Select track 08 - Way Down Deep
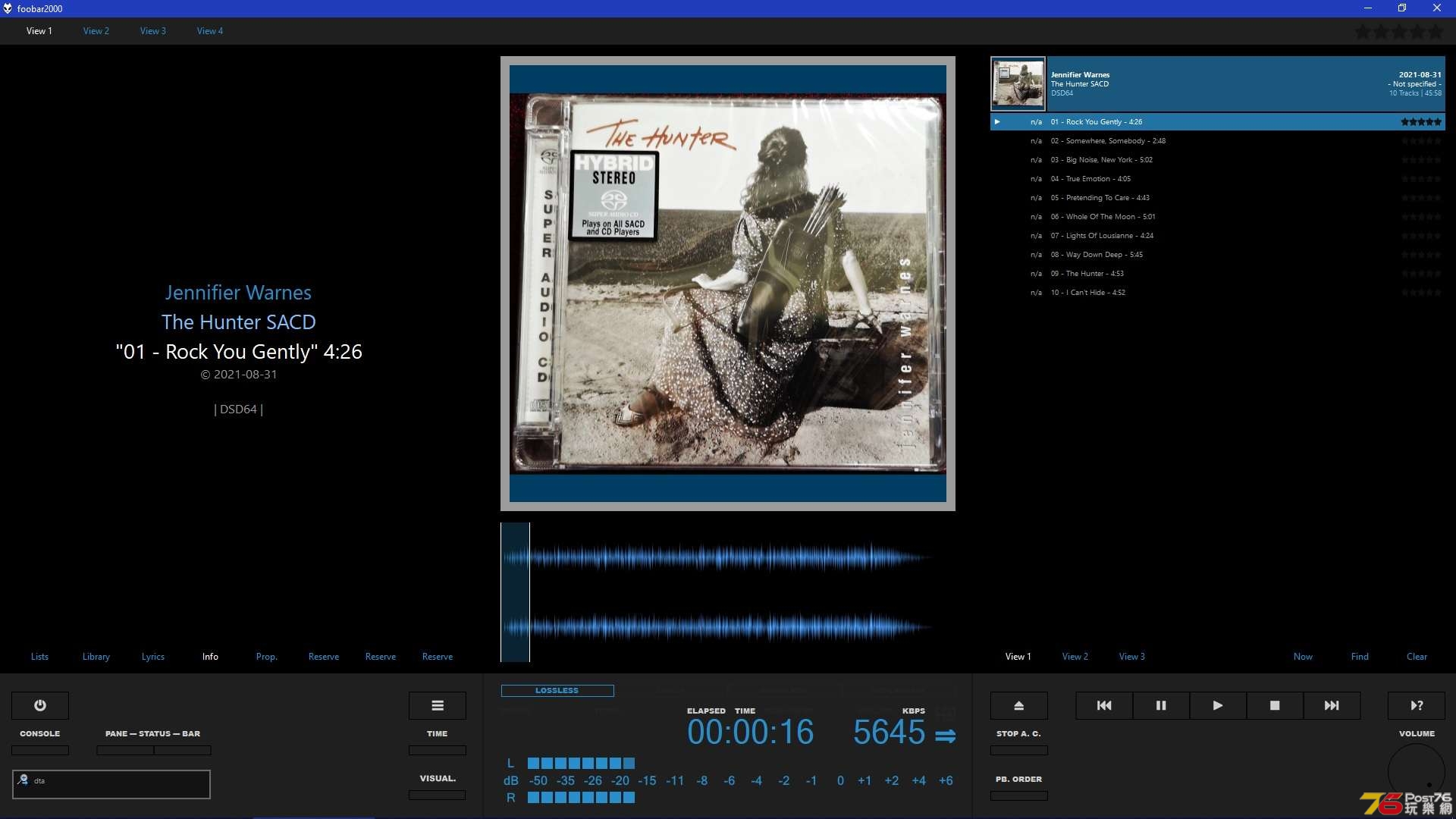The height and width of the screenshot is (819, 1456). click(1217, 255)
